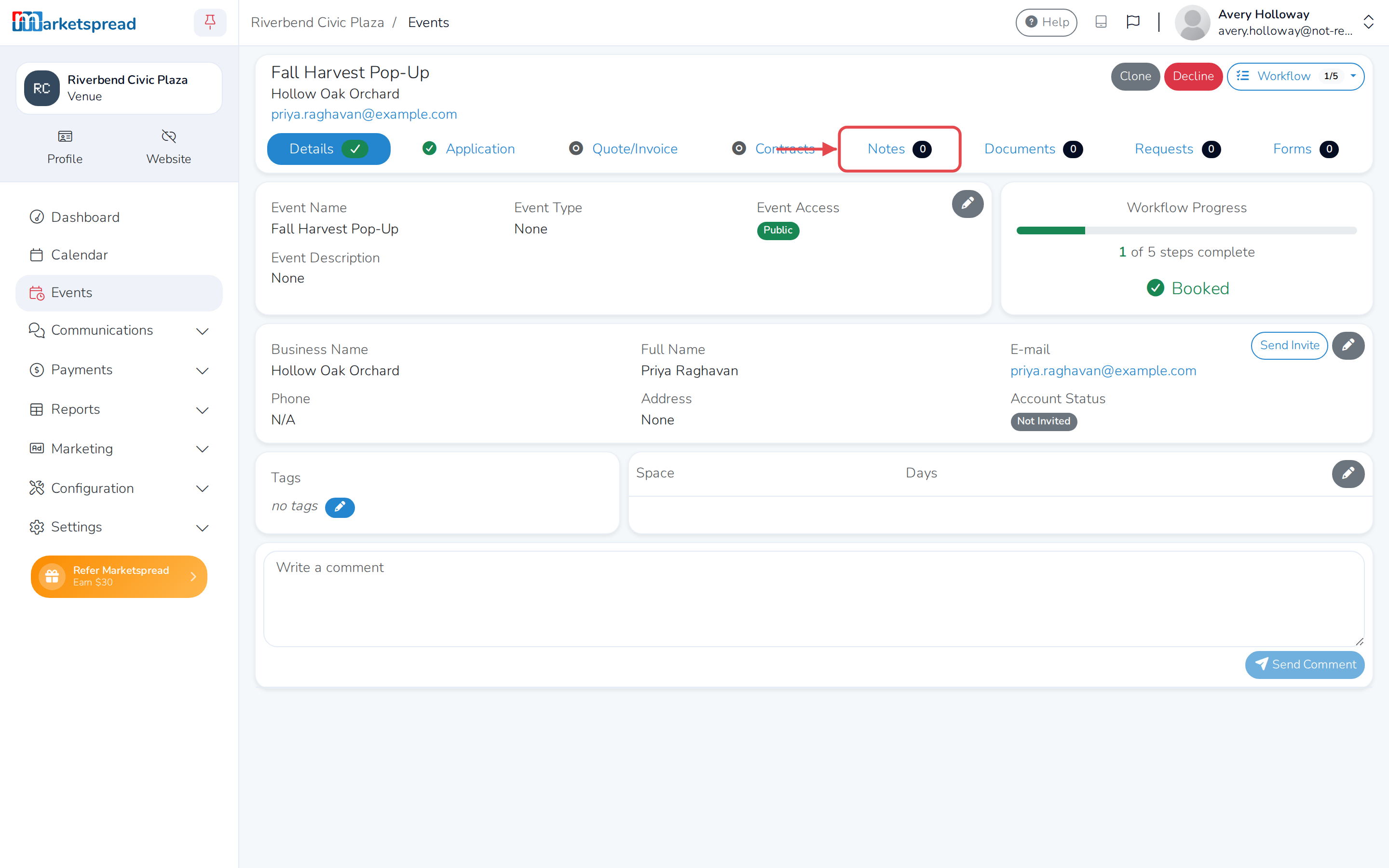
Task: Click the gift icon on refer banner
Action: 52,576
